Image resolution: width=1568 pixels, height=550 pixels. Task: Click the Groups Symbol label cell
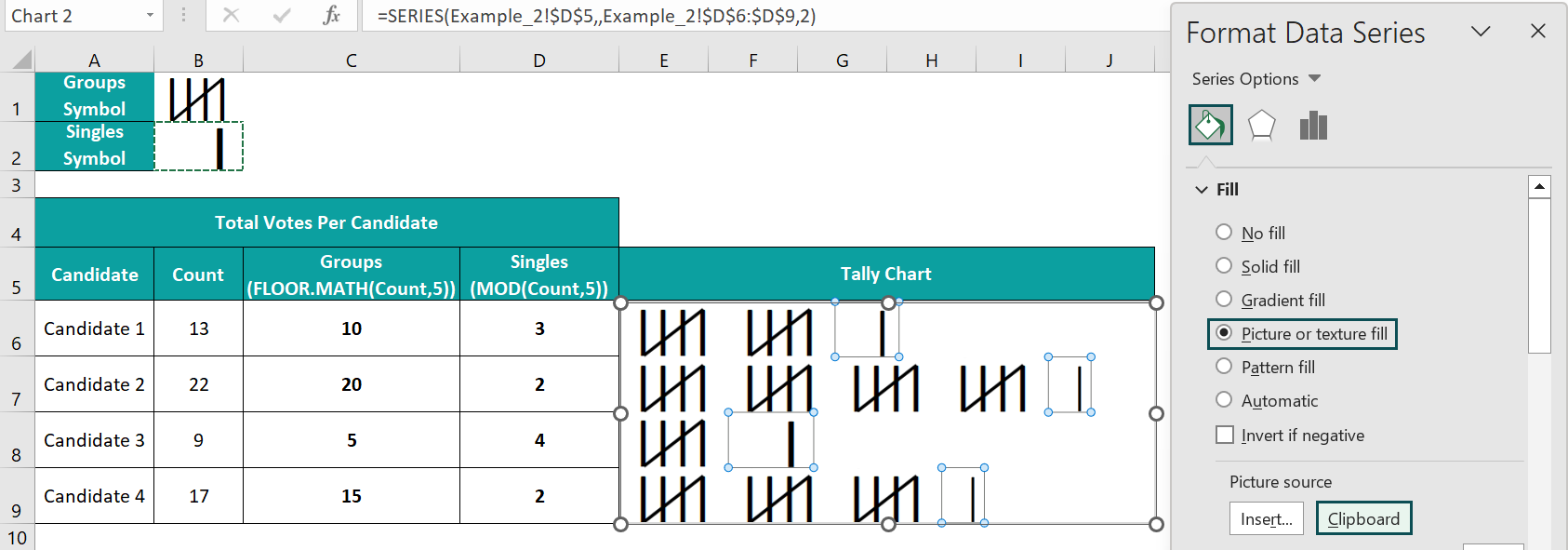[94, 97]
